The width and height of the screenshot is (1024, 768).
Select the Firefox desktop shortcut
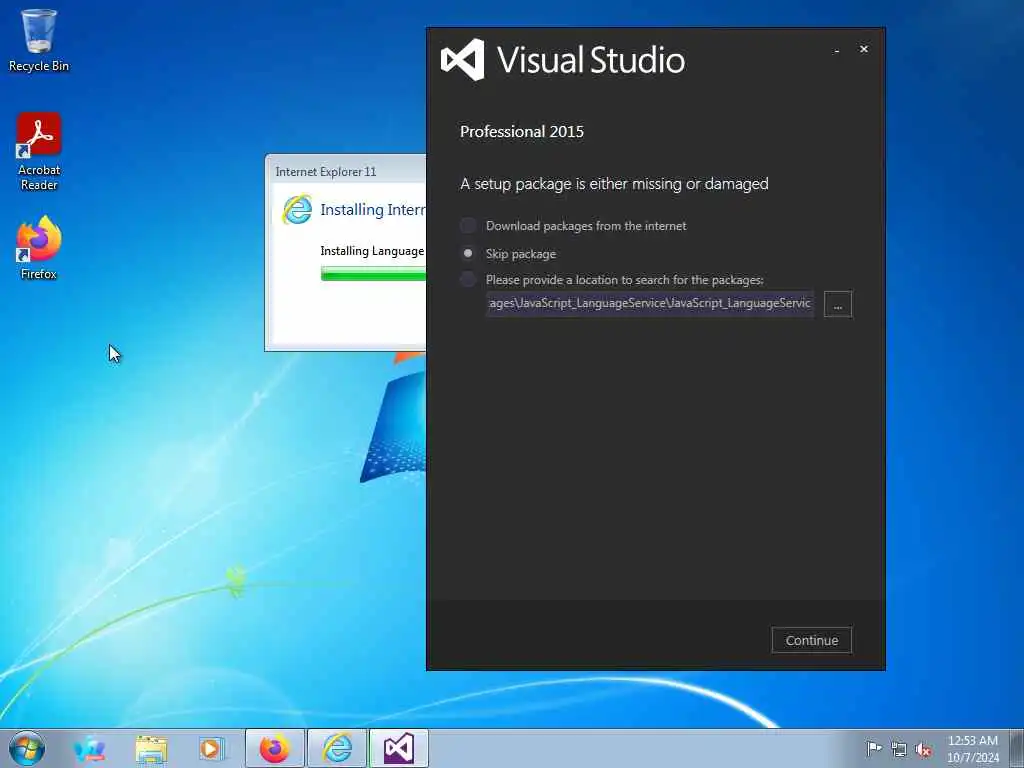pyautogui.click(x=39, y=248)
